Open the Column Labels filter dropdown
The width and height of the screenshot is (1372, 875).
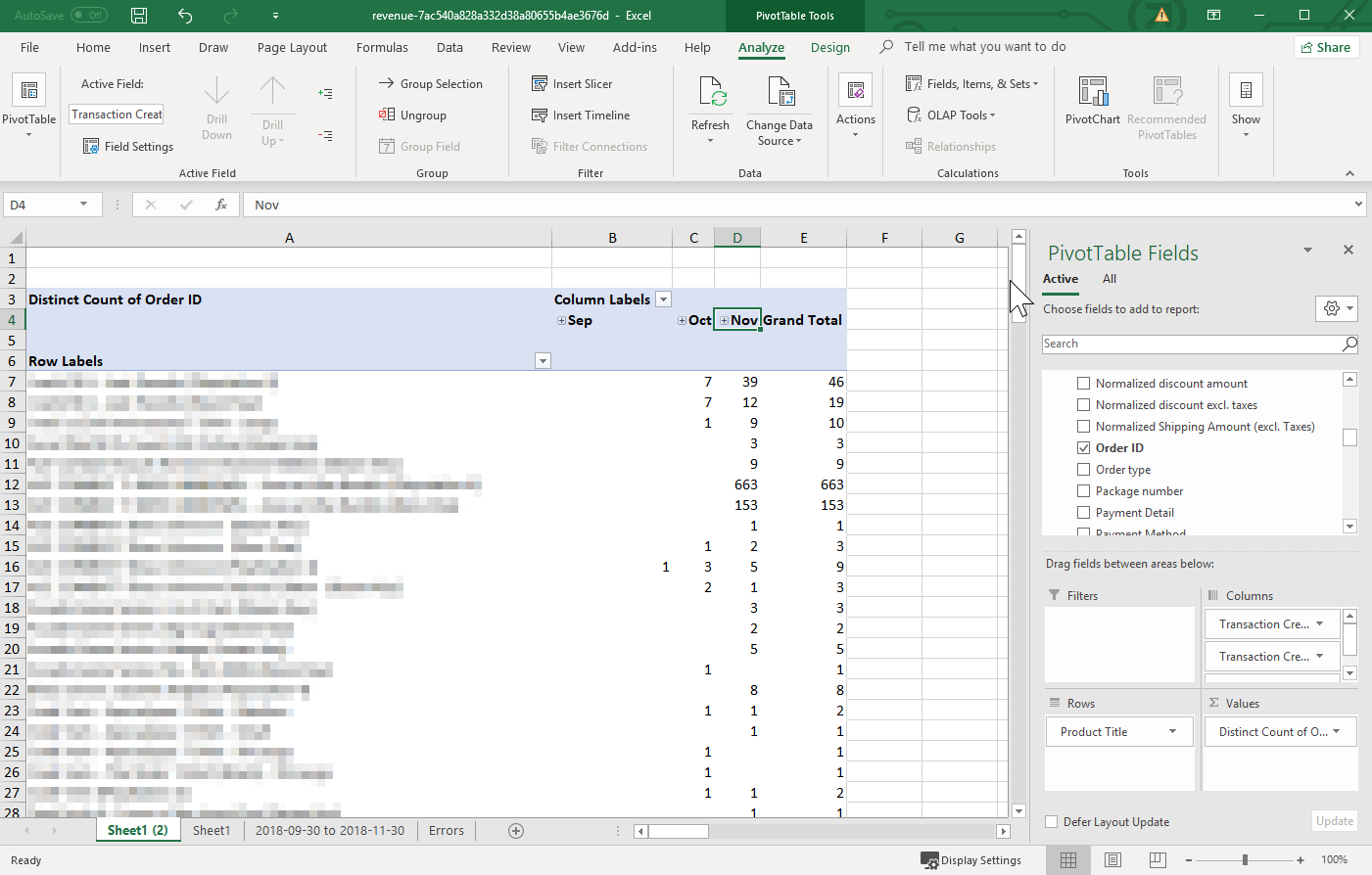point(663,299)
